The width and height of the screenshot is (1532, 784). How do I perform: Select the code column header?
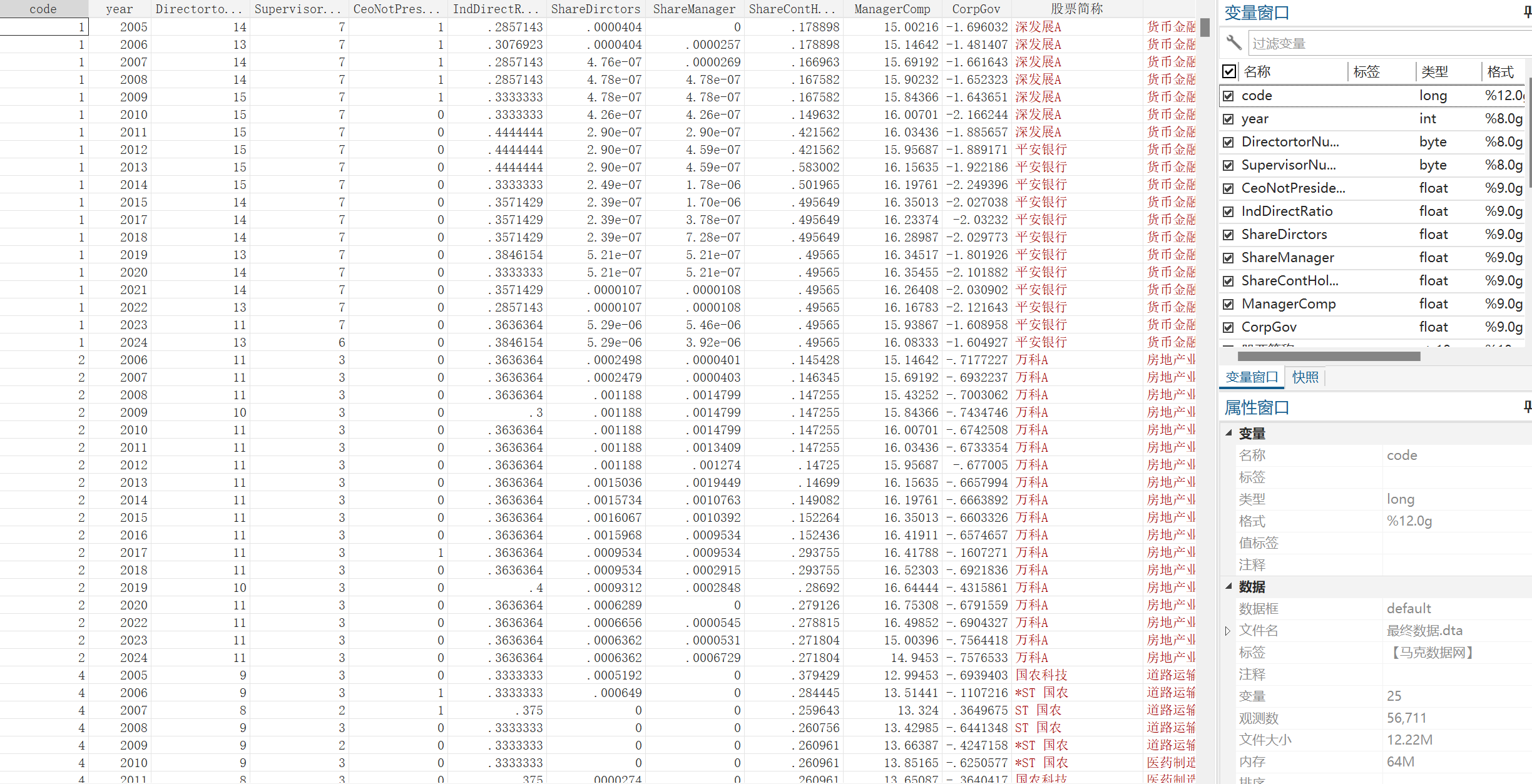click(43, 9)
